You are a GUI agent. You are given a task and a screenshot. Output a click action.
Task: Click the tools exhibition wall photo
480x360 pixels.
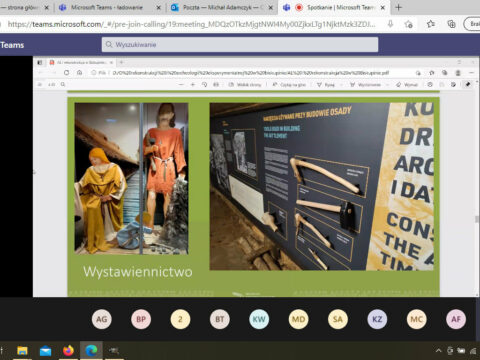pos(321,186)
